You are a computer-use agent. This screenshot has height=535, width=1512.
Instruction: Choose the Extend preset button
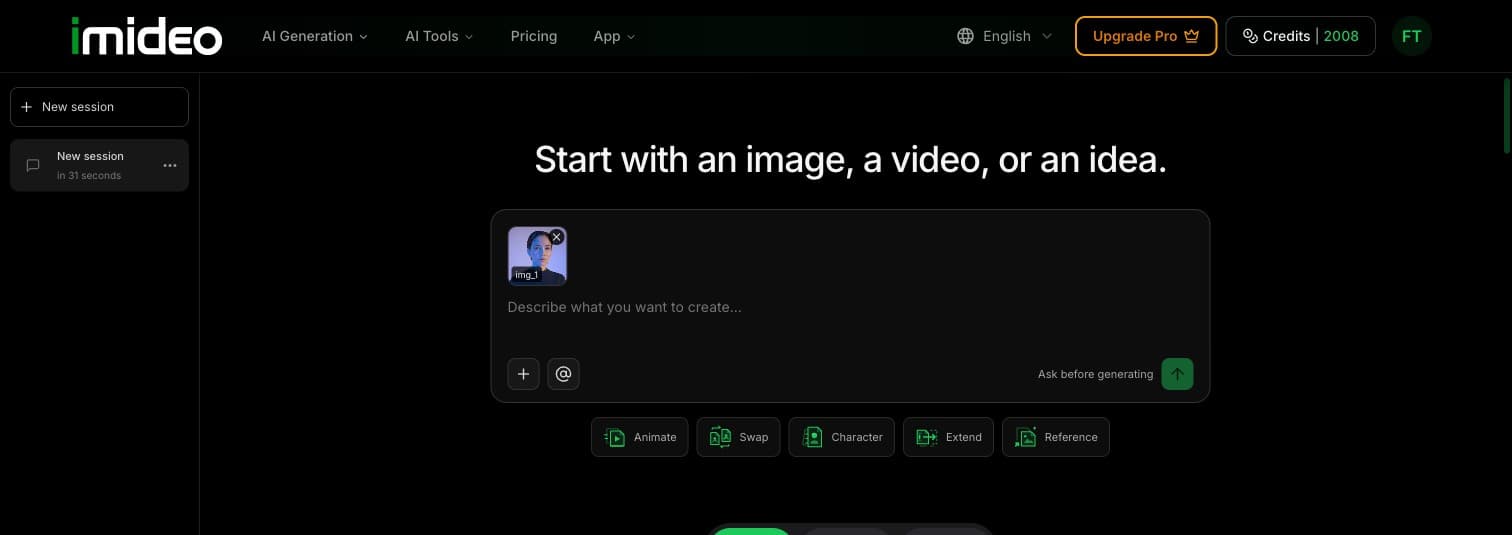coord(948,437)
